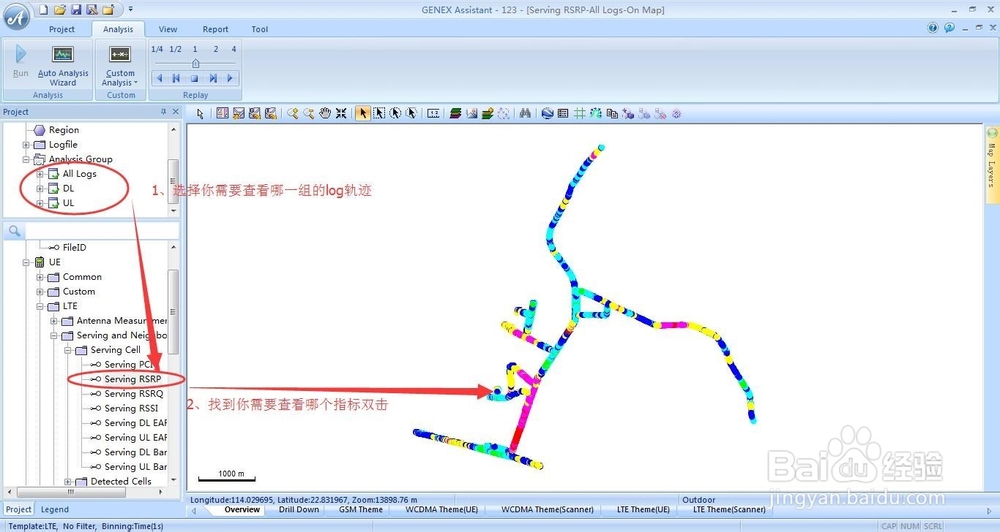Screen dimensions: 1000x532
Task: Play replay backward
Action: 159,78
